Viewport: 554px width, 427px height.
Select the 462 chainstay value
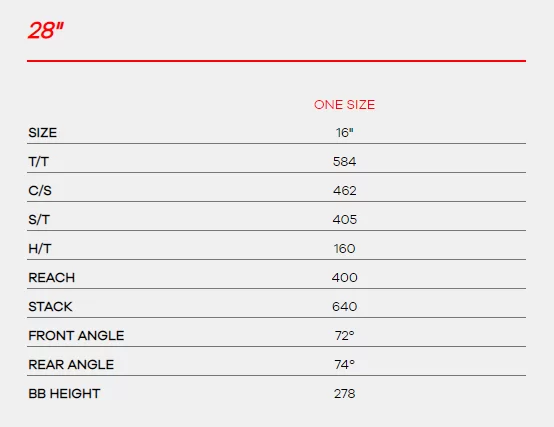(x=344, y=191)
